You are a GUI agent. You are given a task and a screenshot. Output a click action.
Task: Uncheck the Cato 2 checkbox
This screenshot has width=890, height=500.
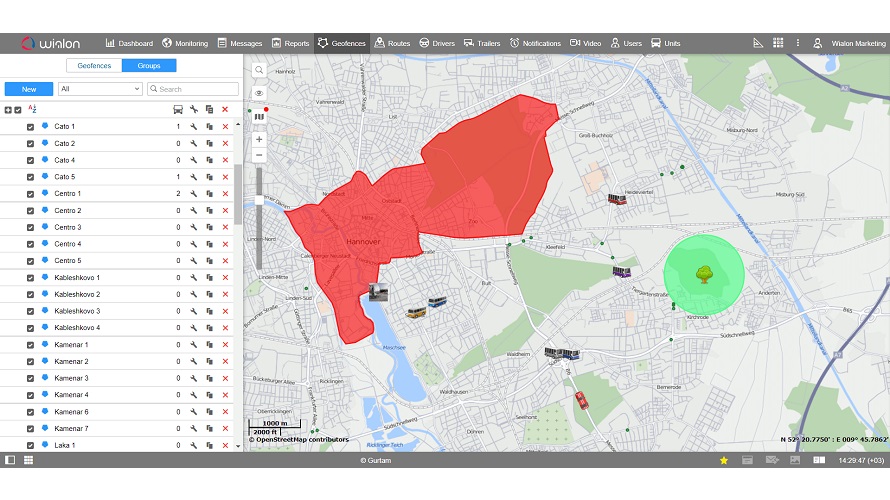(30, 144)
